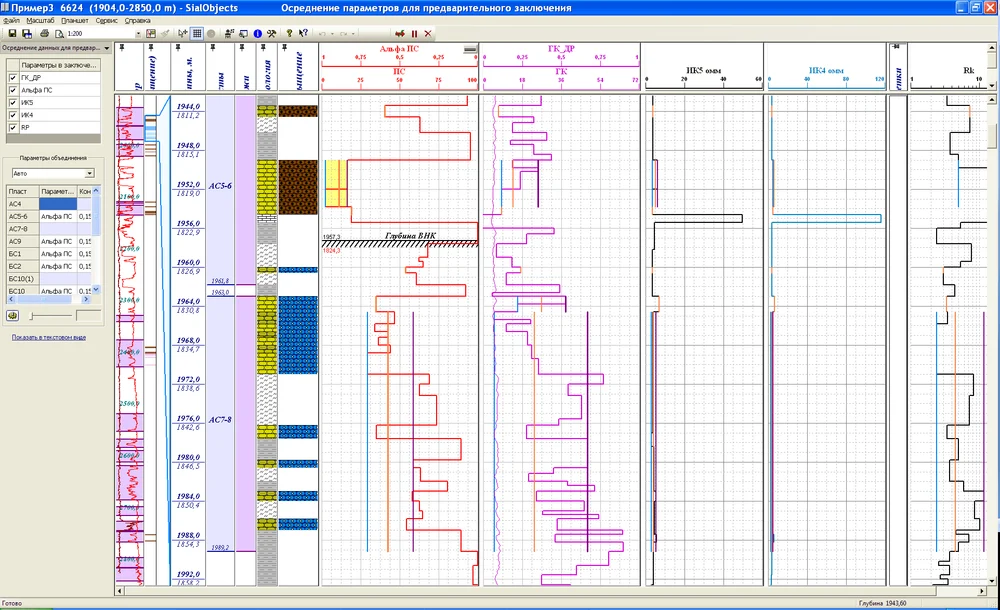The width and height of the screenshot is (1000, 610).
Task: Click the blue Info icon
Action: pyautogui.click(x=257, y=33)
